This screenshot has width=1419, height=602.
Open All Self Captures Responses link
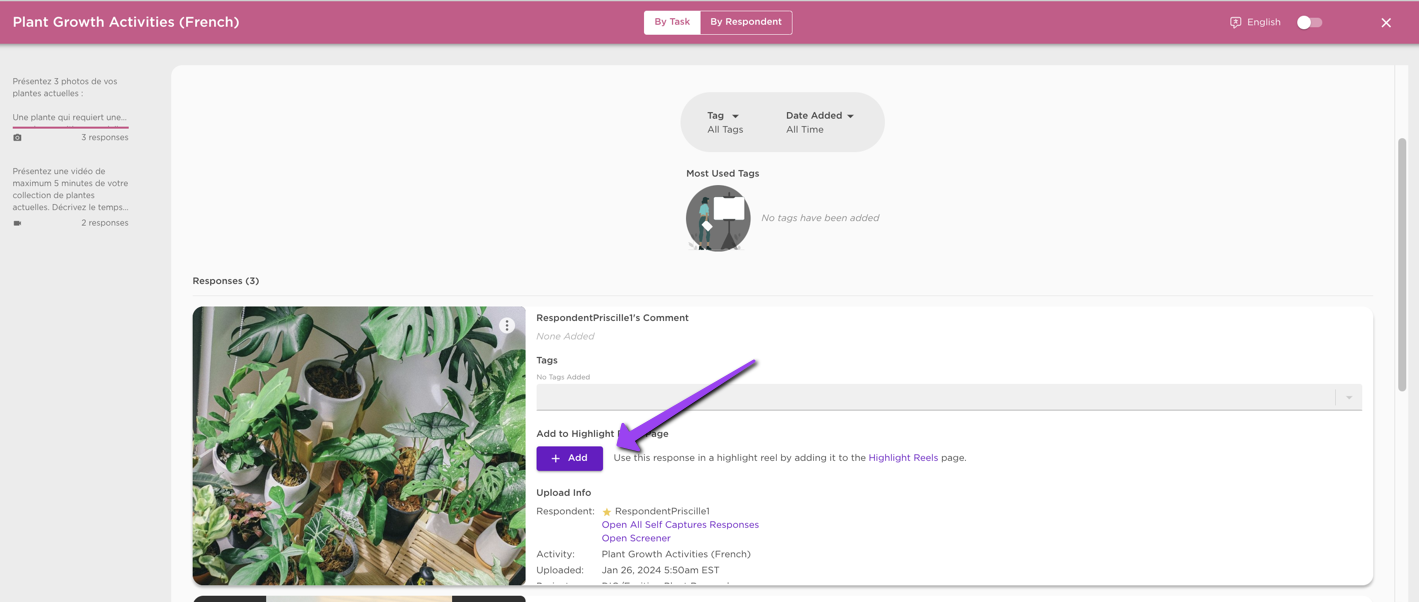pyautogui.click(x=680, y=525)
